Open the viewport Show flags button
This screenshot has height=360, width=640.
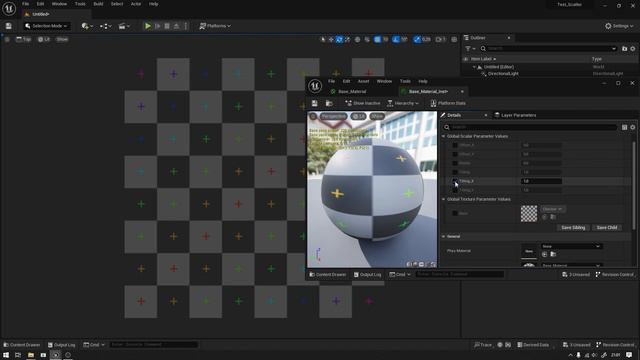pos(62,40)
